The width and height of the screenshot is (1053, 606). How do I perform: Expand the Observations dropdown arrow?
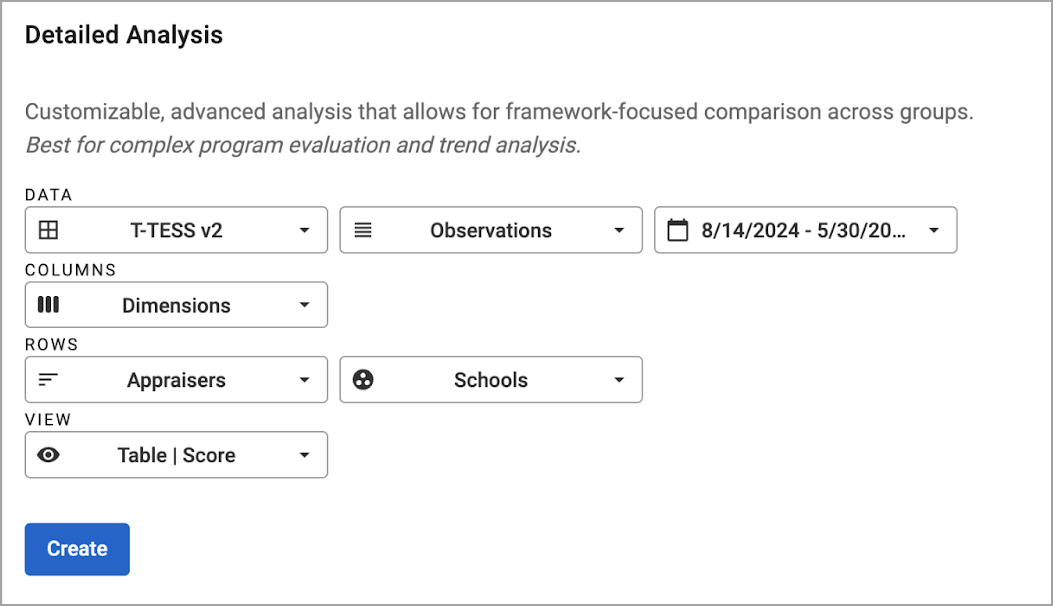point(619,230)
